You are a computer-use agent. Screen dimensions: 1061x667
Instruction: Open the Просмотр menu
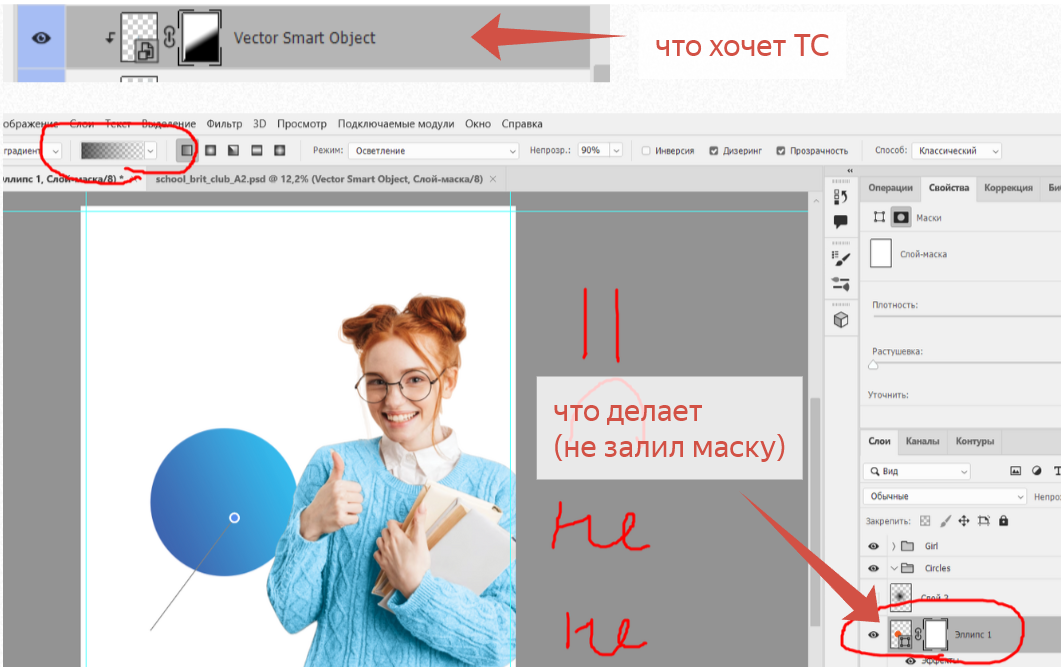coord(302,124)
